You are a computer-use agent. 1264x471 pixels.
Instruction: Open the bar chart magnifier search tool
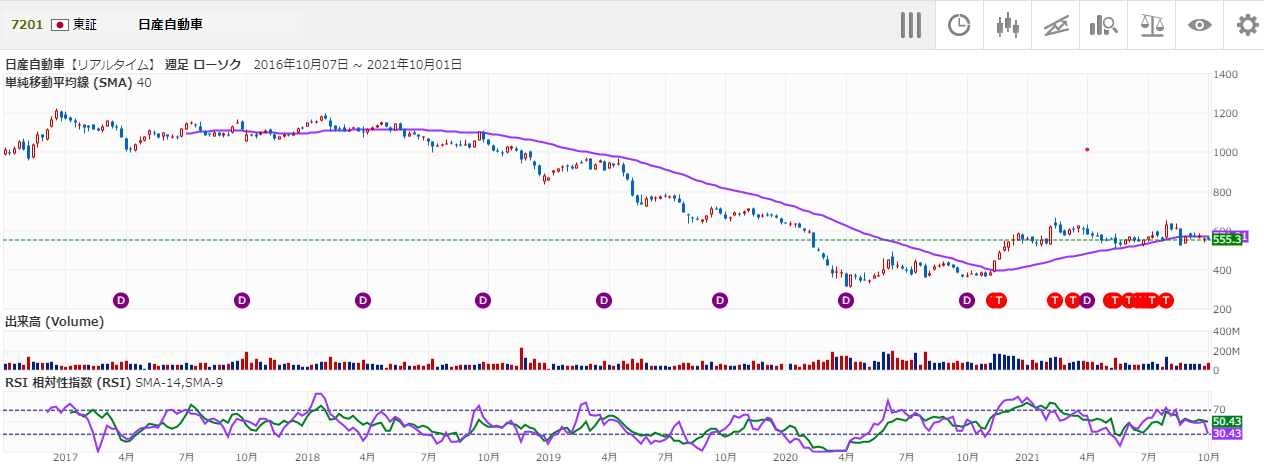(x=1103, y=25)
